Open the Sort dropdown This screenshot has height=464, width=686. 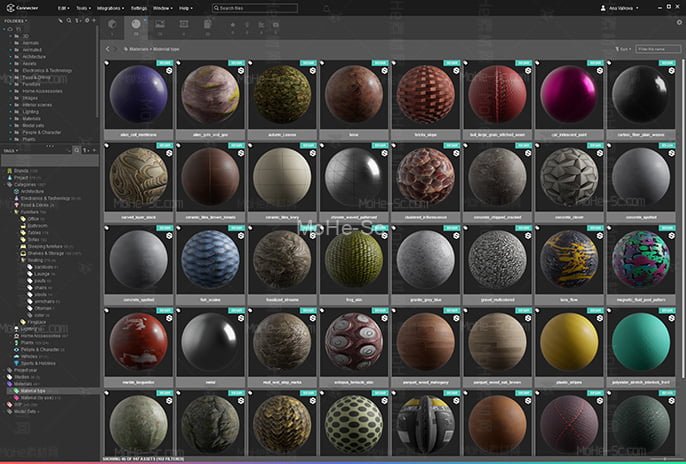coord(624,48)
